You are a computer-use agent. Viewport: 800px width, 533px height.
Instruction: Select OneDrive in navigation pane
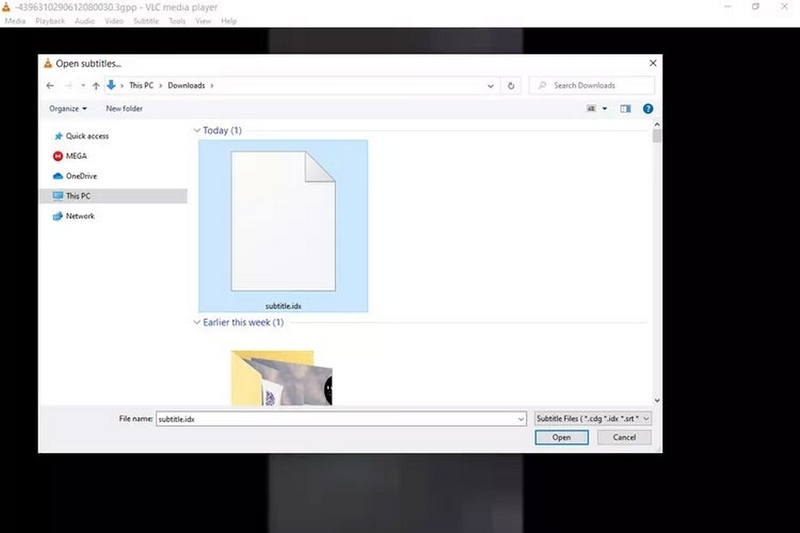click(x=75, y=176)
